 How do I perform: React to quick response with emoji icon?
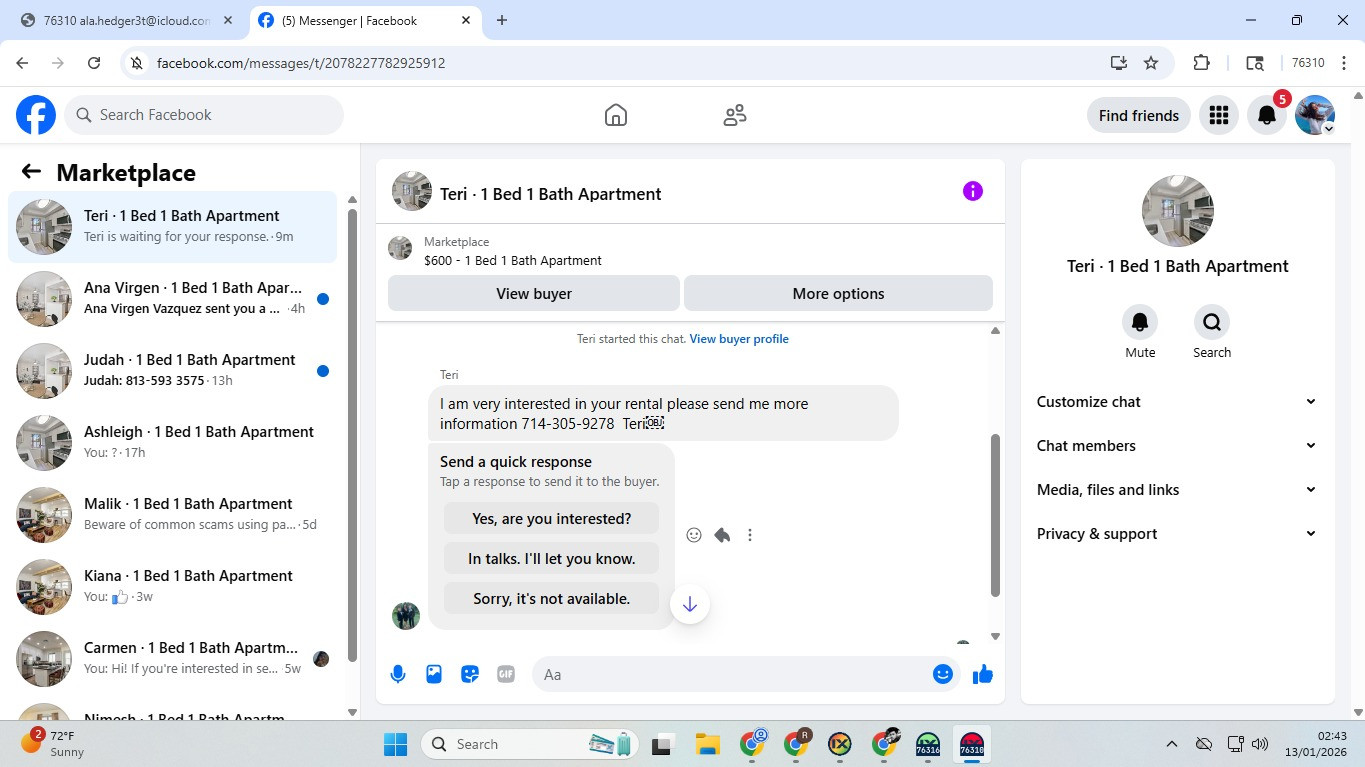click(x=694, y=535)
